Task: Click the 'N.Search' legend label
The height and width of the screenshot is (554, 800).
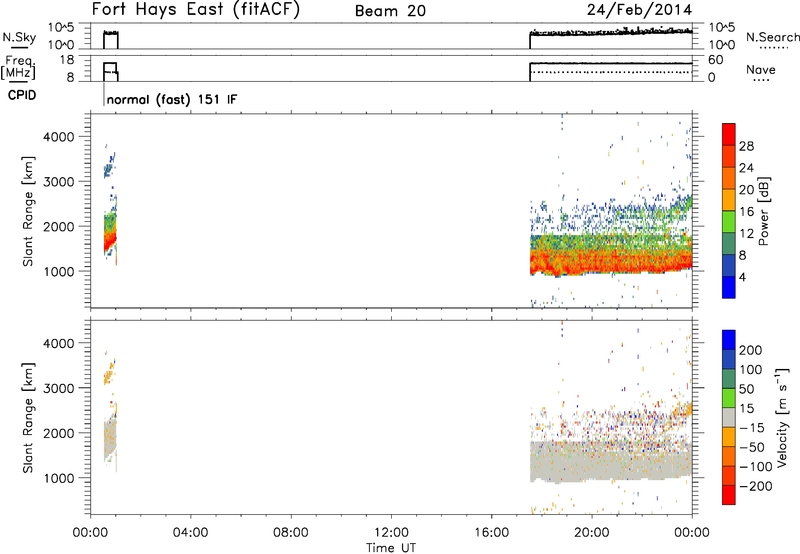Action: click(x=772, y=37)
